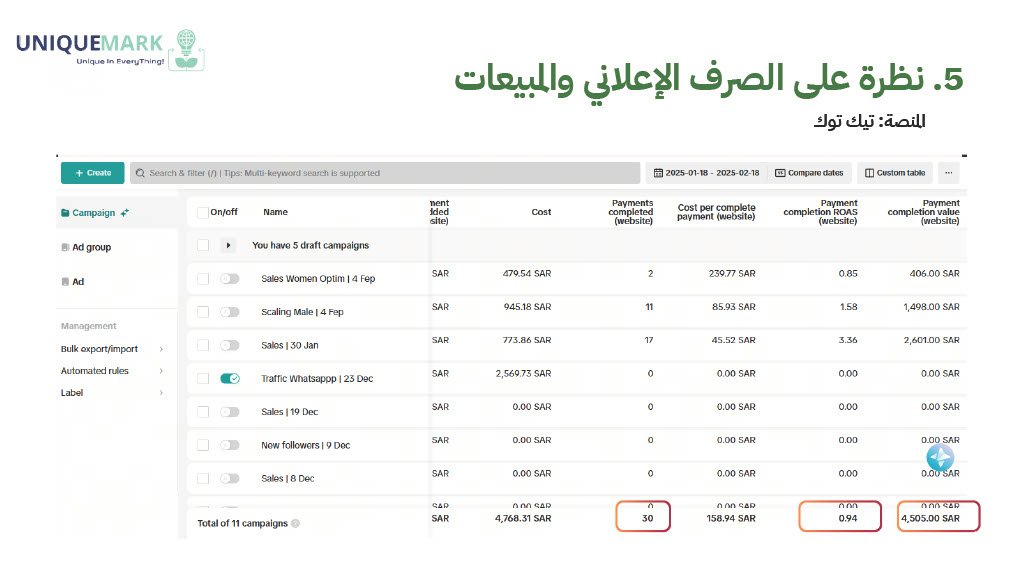Open campaign Traffic Whatsappp | 23 Dec
This screenshot has height=577, width=1024.
pos(317,379)
